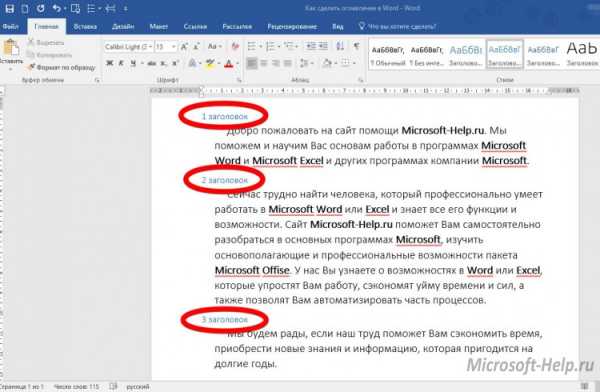Click the '2 заголовок' heading text

pyautogui.click(x=225, y=180)
